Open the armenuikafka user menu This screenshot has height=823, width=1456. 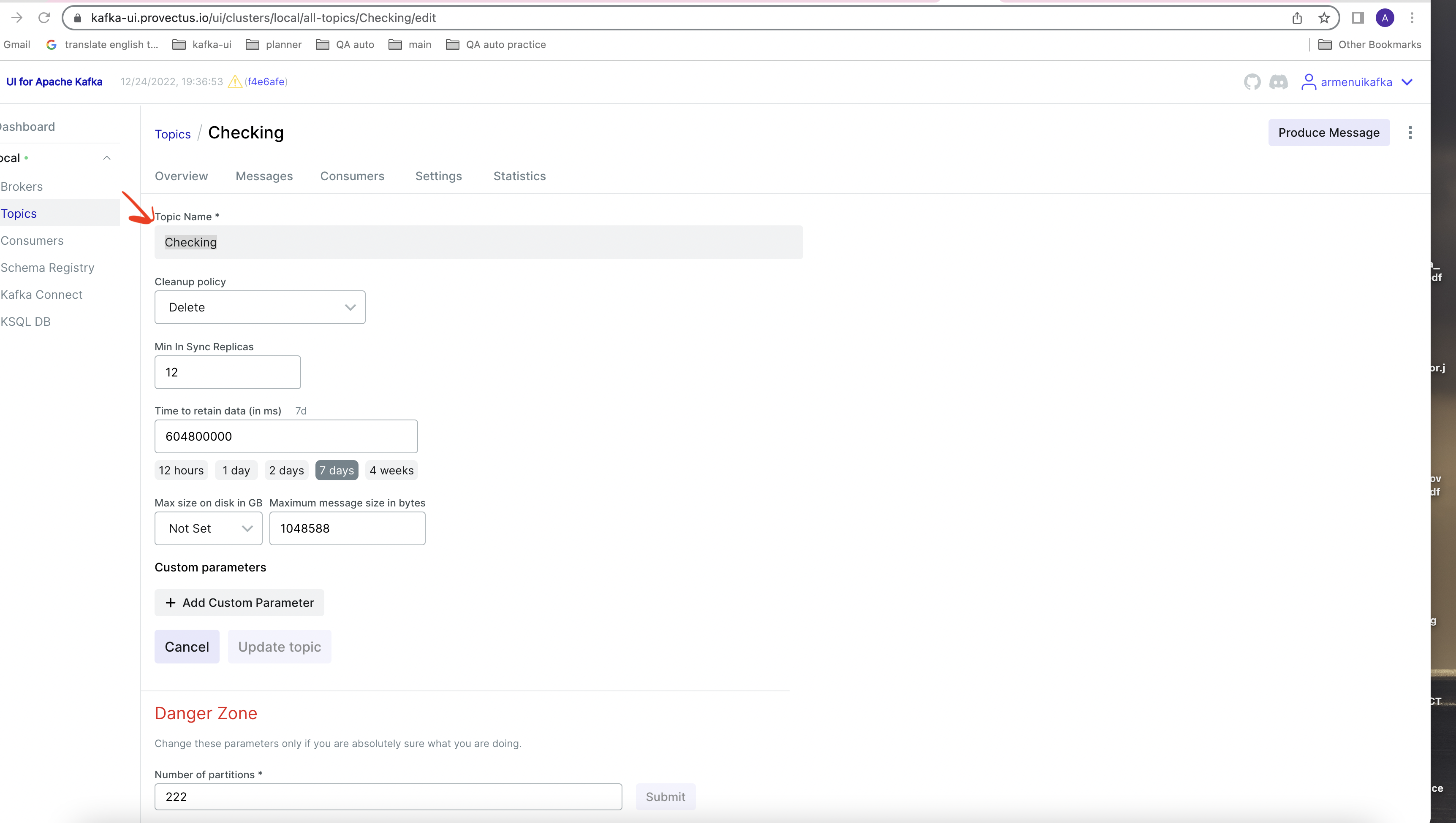(1356, 83)
